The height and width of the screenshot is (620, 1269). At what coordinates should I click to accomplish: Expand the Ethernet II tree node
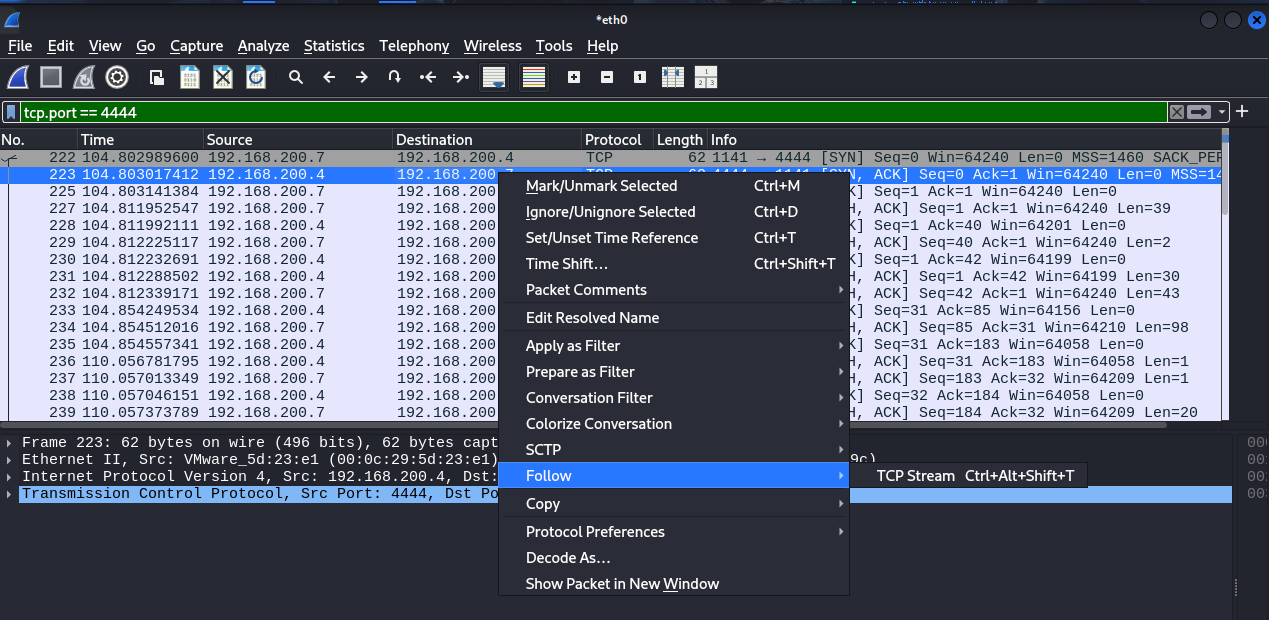pos(10,460)
